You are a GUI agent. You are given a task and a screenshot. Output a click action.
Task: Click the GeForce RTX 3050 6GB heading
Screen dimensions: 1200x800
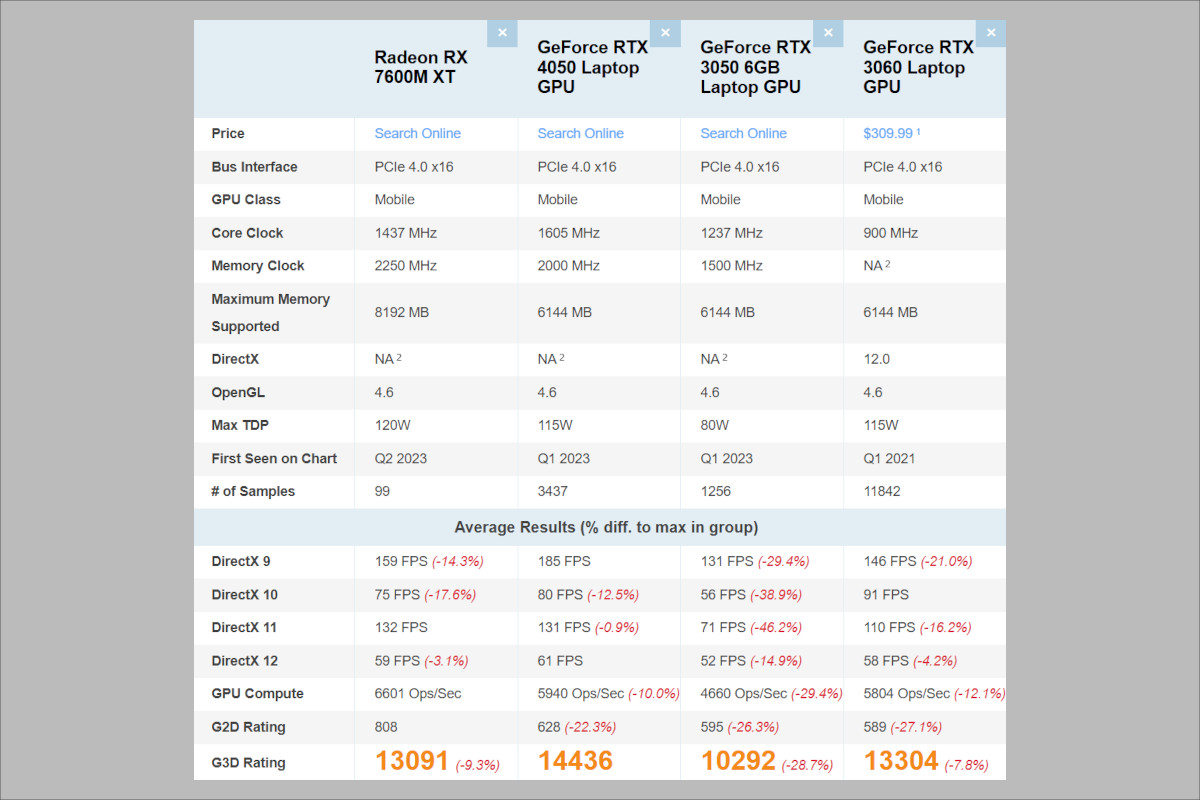755,67
